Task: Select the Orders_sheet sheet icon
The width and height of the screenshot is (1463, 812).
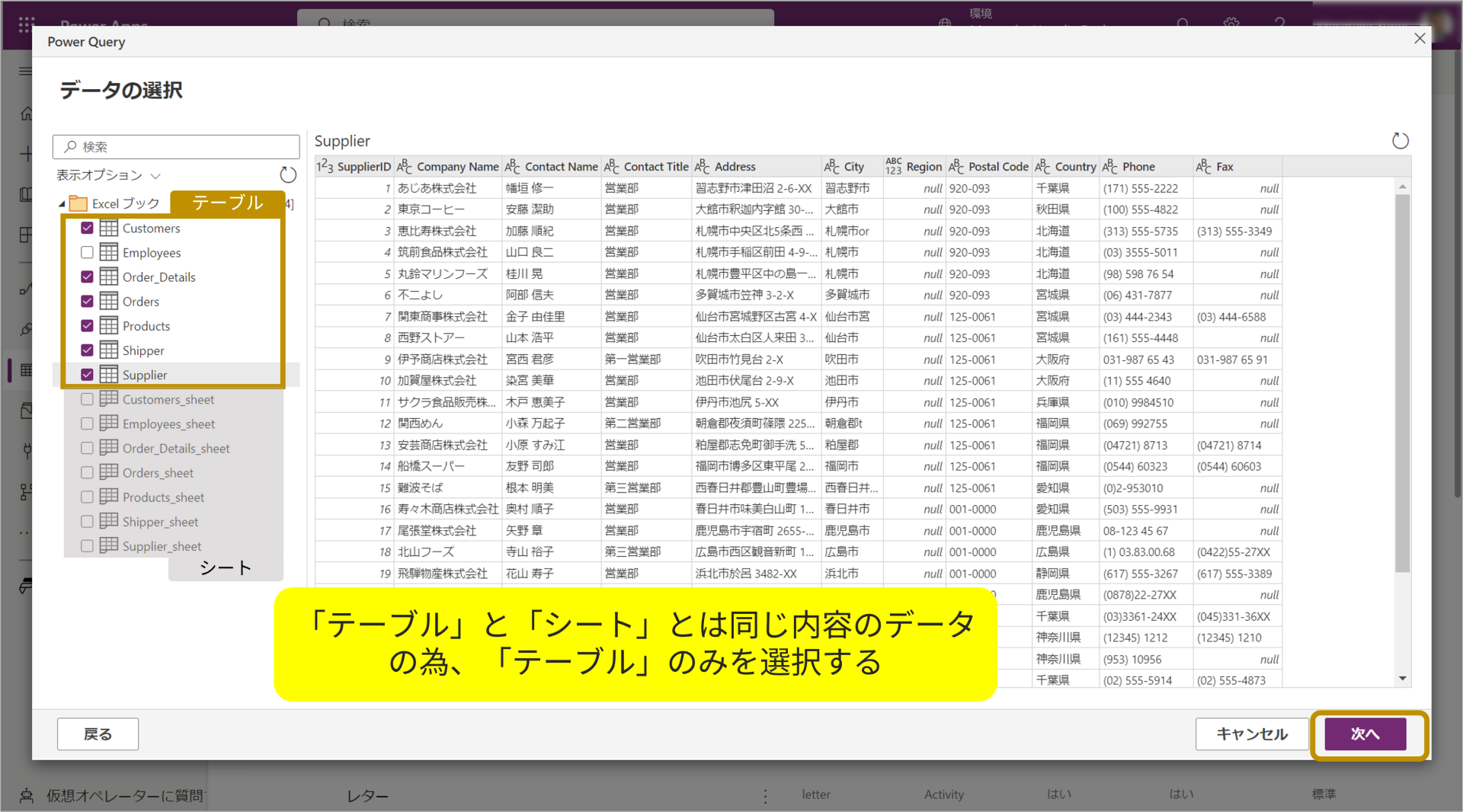Action: coord(109,472)
